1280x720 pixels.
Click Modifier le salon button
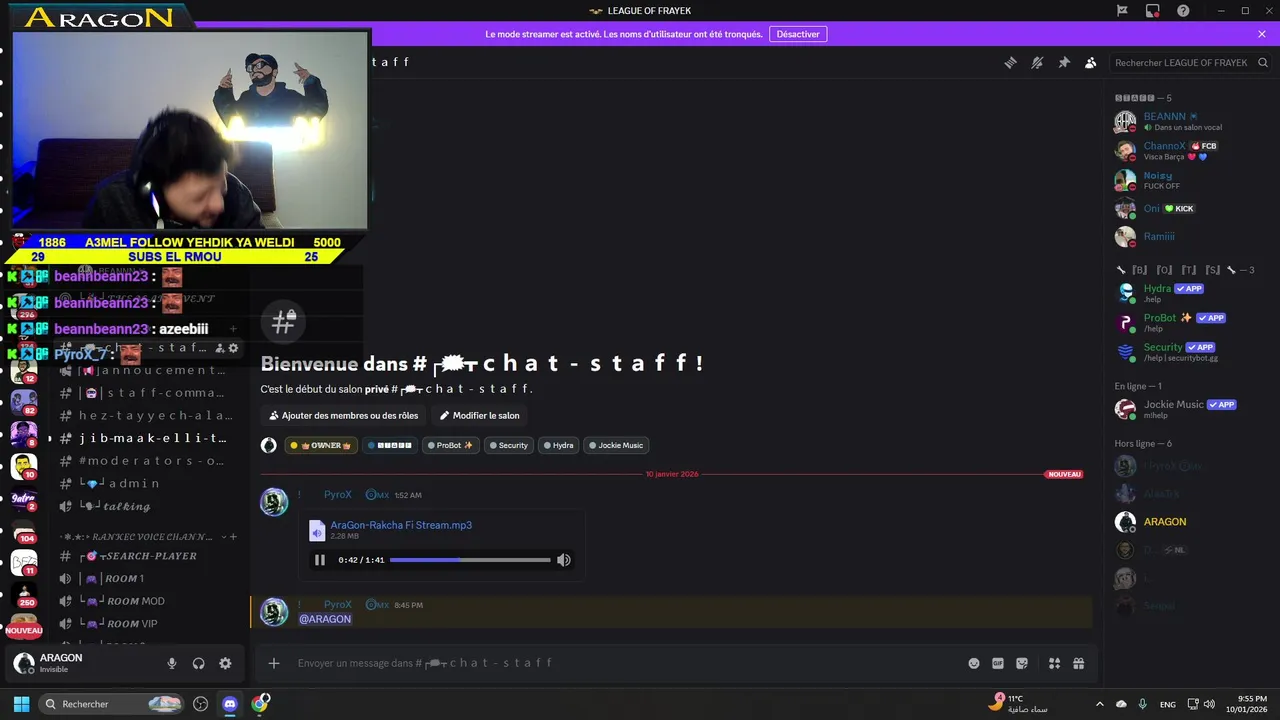tap(479, 415)
